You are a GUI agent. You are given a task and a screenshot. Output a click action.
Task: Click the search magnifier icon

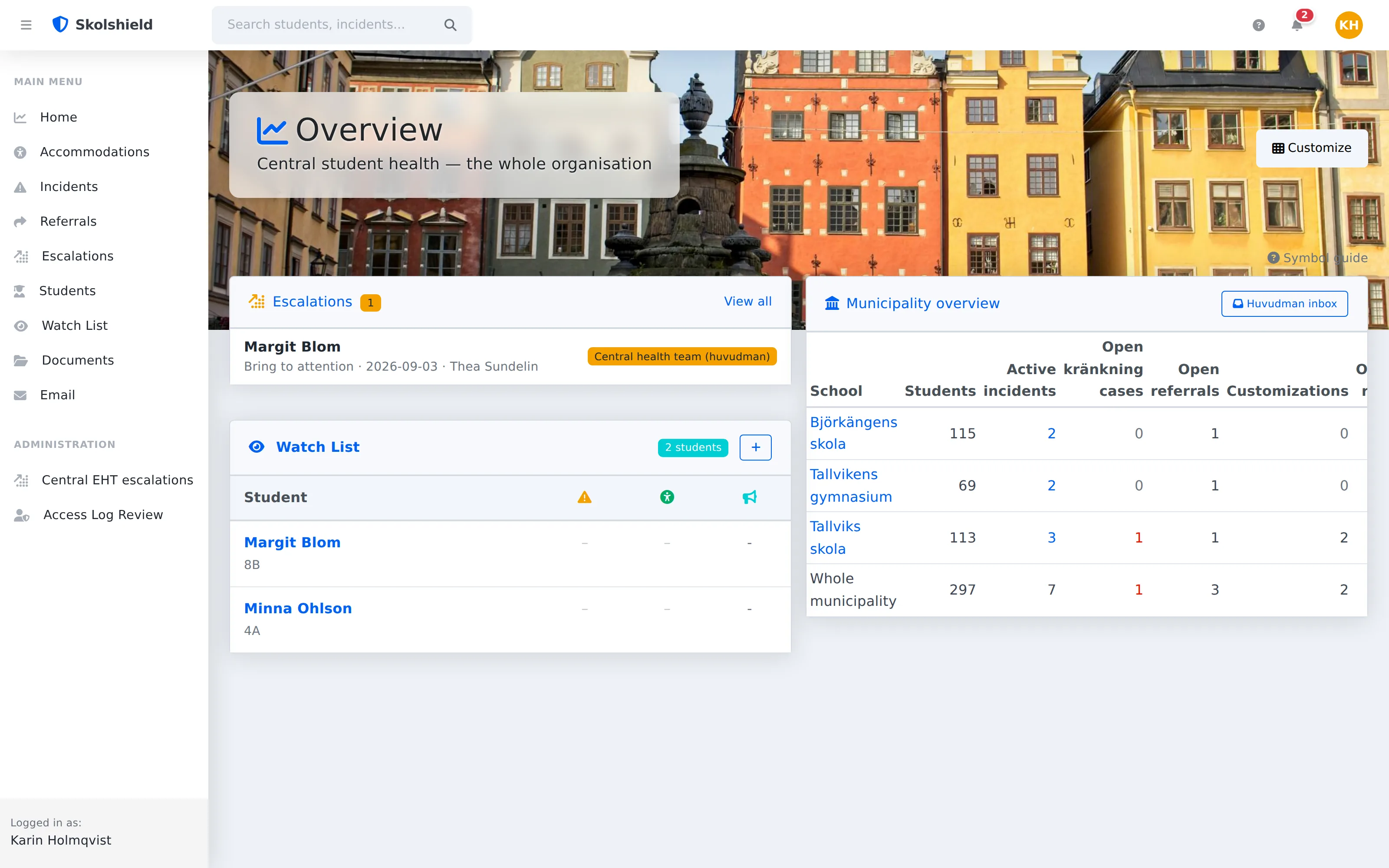pos(451,25)
